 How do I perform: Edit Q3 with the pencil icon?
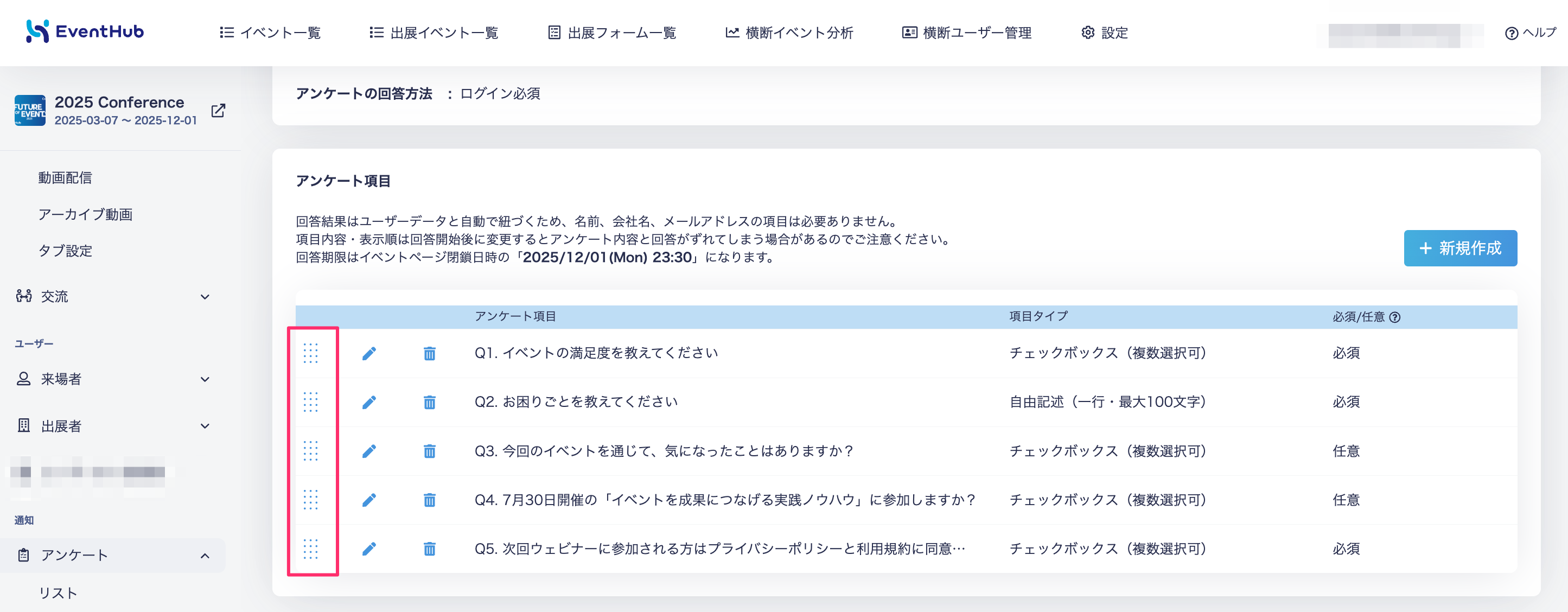click(x=369, y=451)
